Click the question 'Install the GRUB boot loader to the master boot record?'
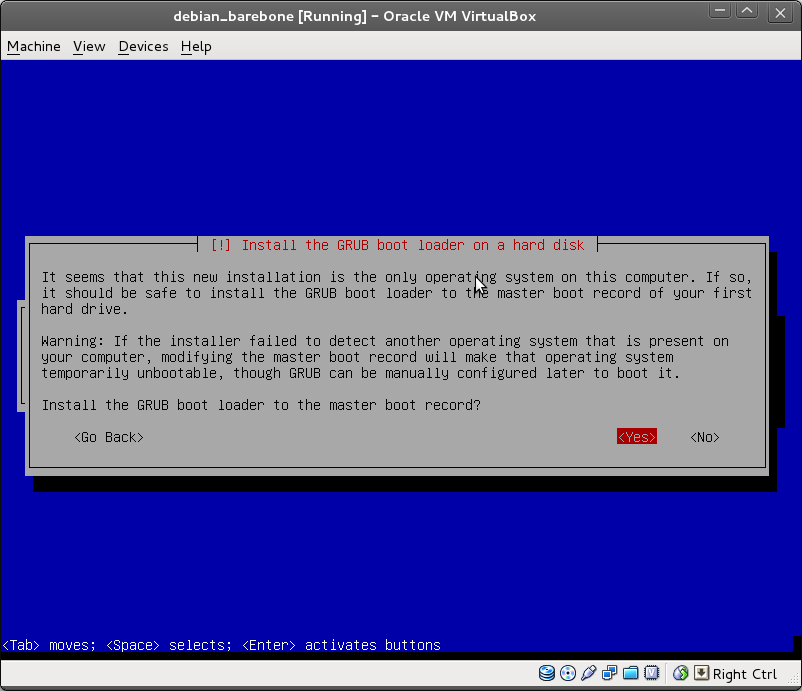Screen dimensions: 802x691 tap(261, 405)
